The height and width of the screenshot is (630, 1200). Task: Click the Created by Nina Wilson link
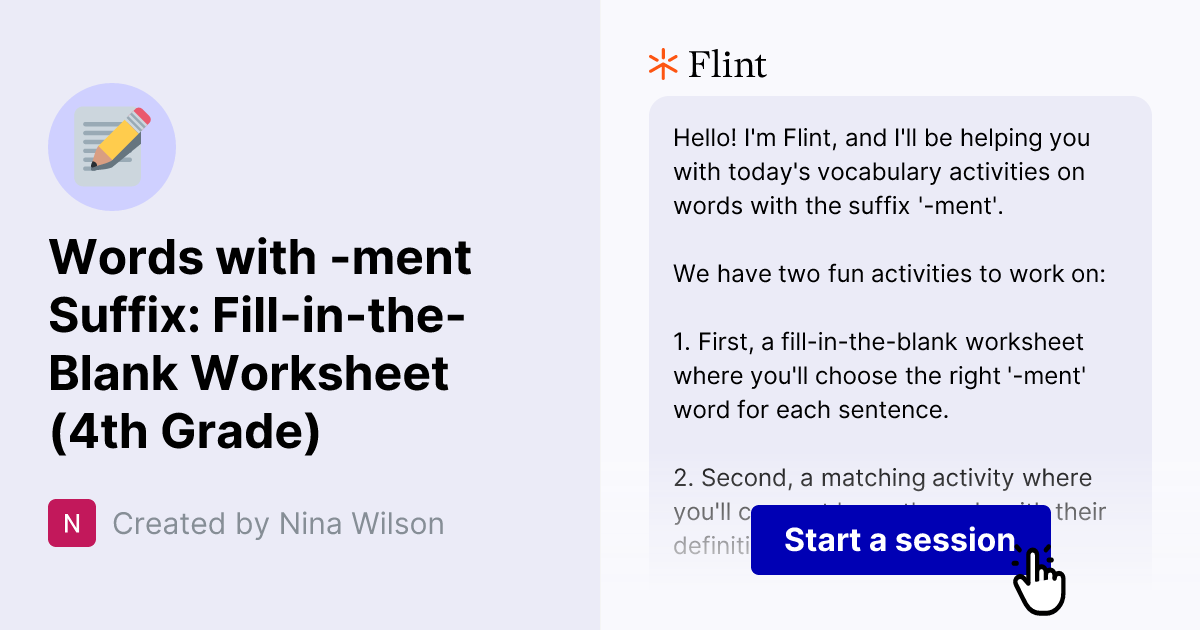278,523
